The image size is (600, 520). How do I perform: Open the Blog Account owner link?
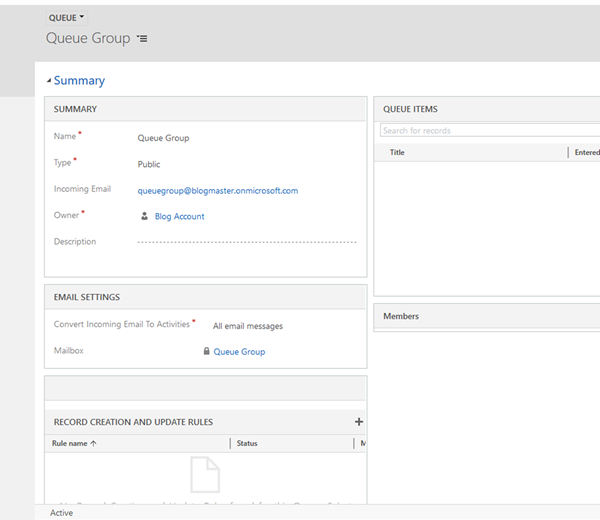pos(179,216)
